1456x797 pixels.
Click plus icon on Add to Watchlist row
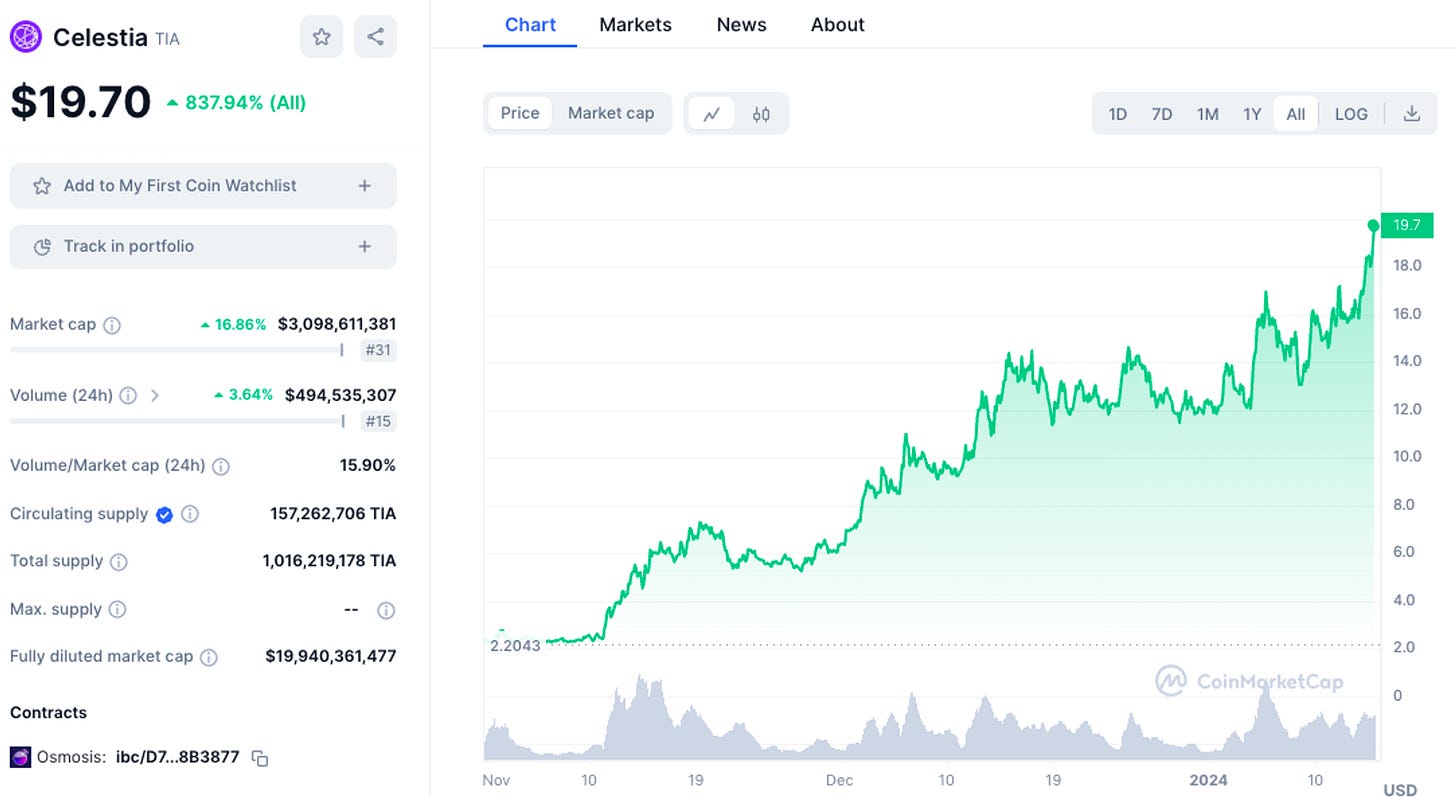[365, 186]
